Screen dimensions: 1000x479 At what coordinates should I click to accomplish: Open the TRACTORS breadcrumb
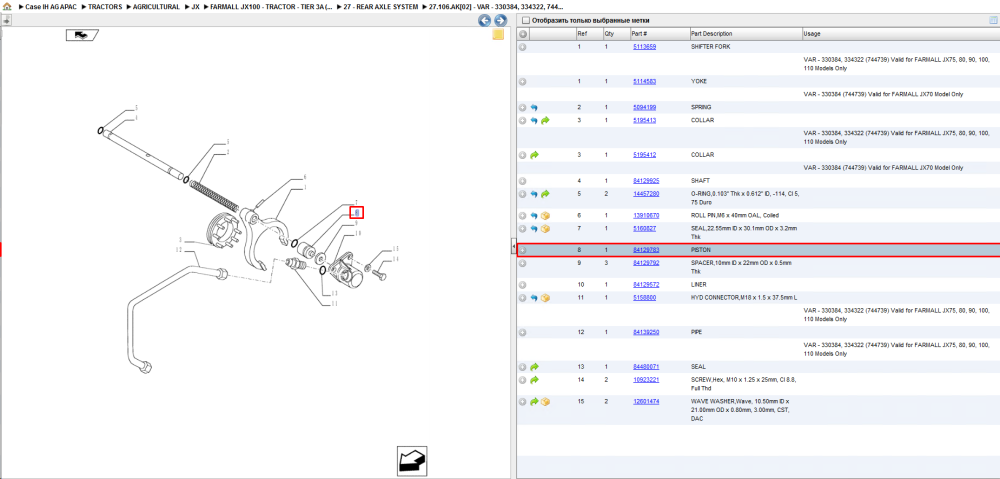coord(105,6)
